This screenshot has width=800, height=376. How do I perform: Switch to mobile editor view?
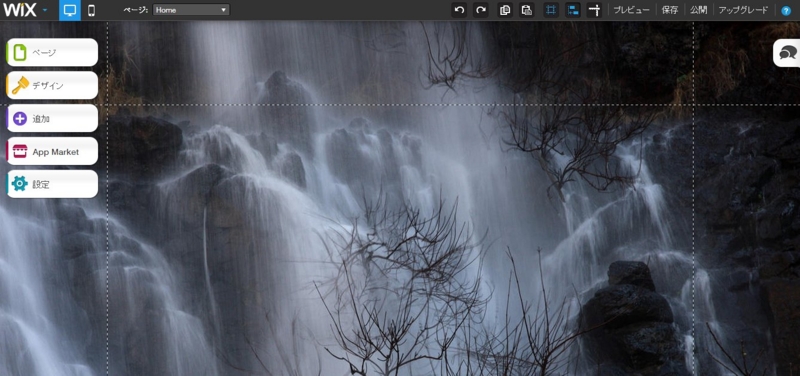[91, 10]
